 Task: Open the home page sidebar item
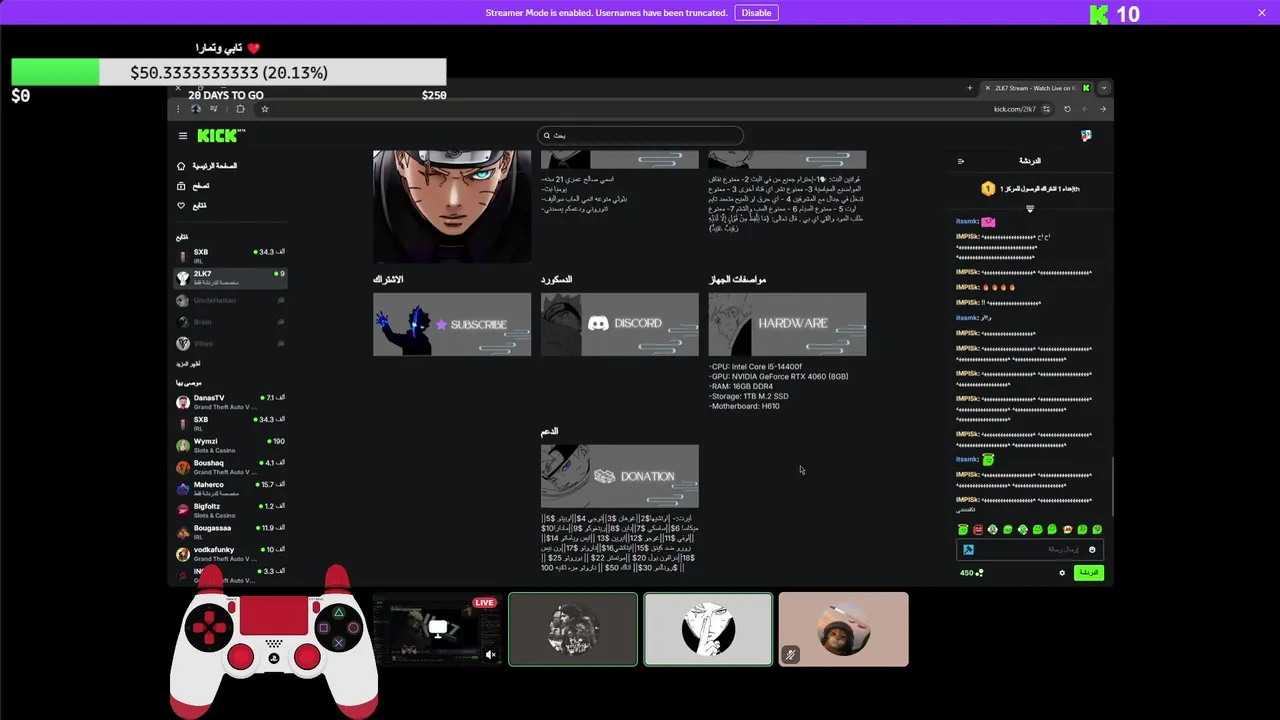[208, 166]
